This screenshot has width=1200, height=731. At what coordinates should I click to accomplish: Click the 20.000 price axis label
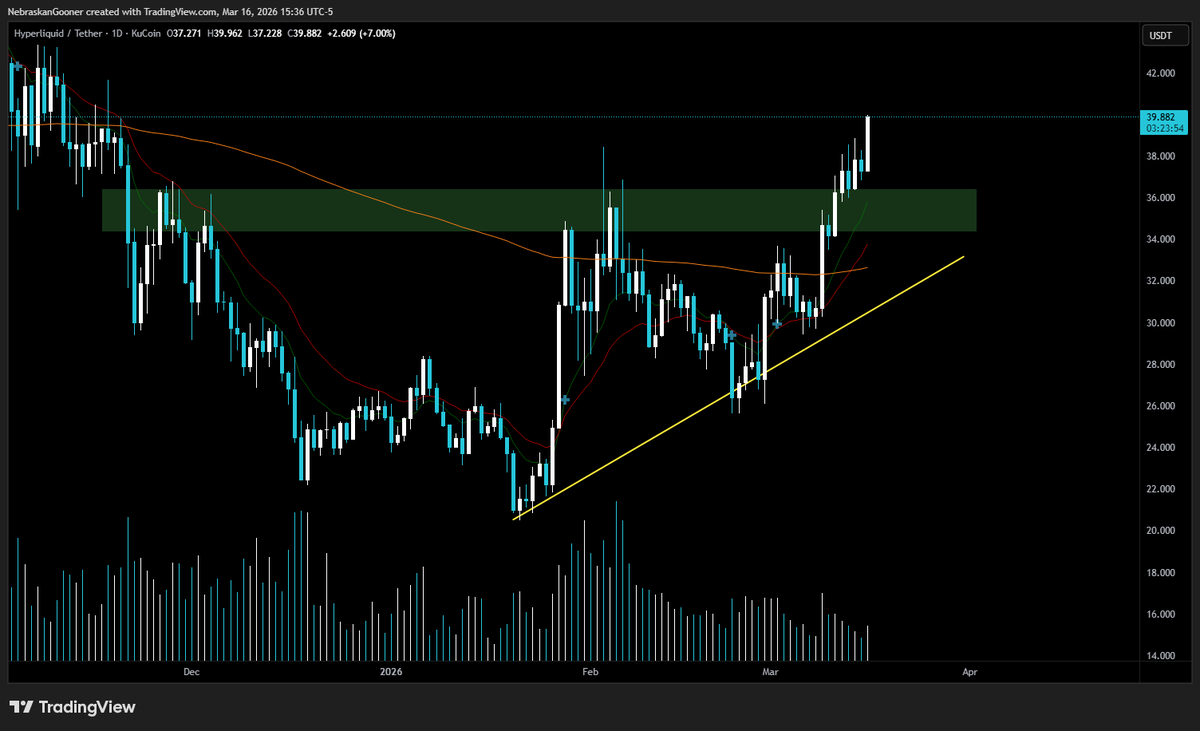click(1161, 531)
